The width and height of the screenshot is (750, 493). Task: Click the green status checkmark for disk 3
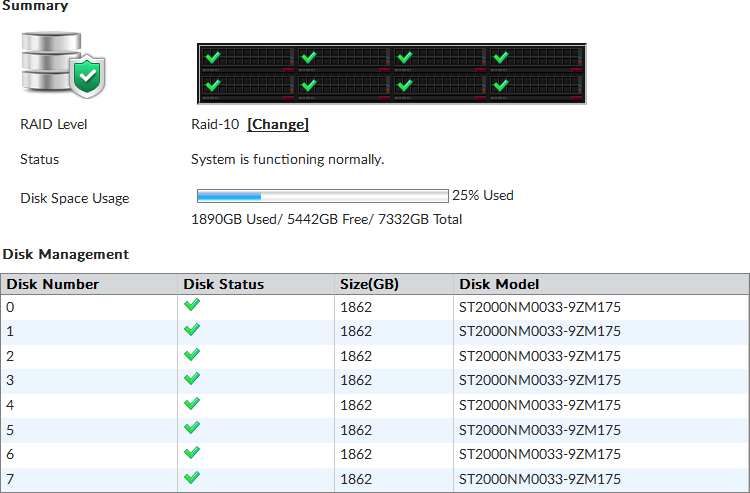tap(192, 380)
